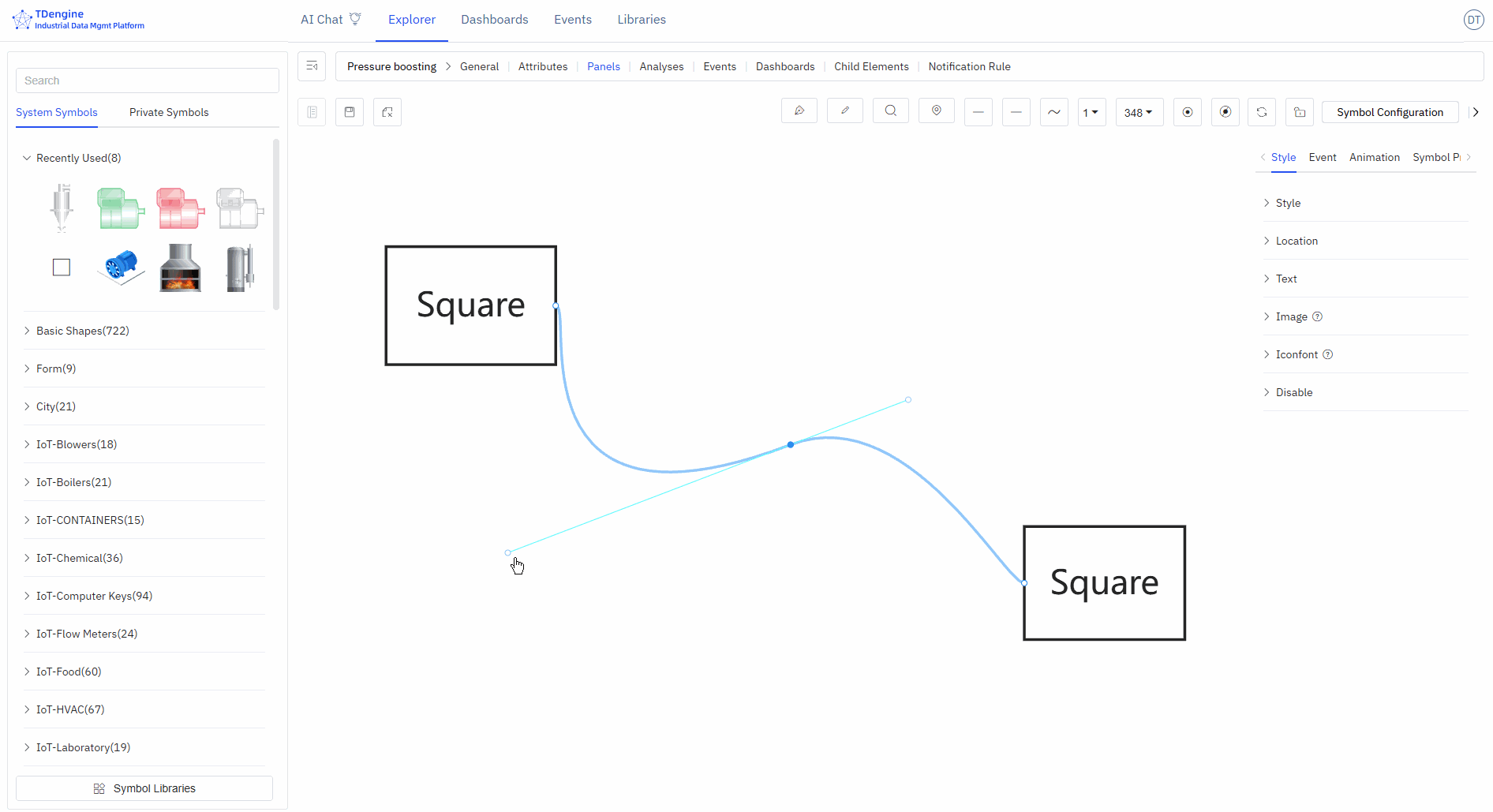The width and height of the screenshot is (1493, 812).
Task: Collapse the left symbol sidebar icon
Action: click(x=312, y=66)
